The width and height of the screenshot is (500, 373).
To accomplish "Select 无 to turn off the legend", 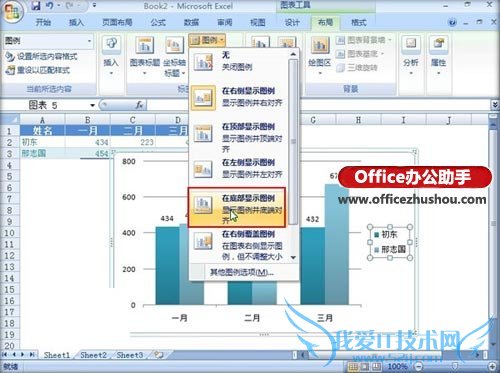I will pos(239,61).
